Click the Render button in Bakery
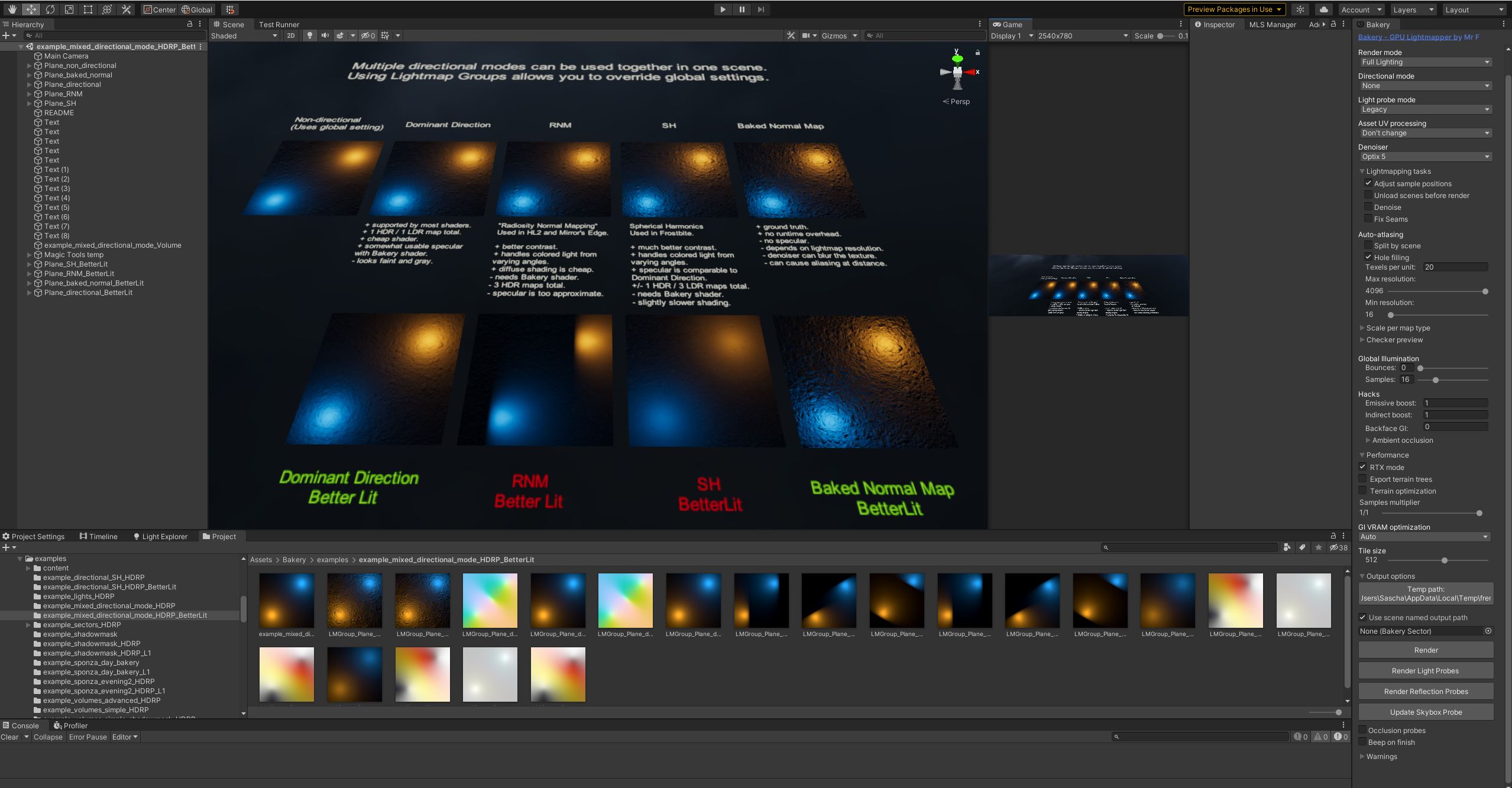 pos(1426,650)
